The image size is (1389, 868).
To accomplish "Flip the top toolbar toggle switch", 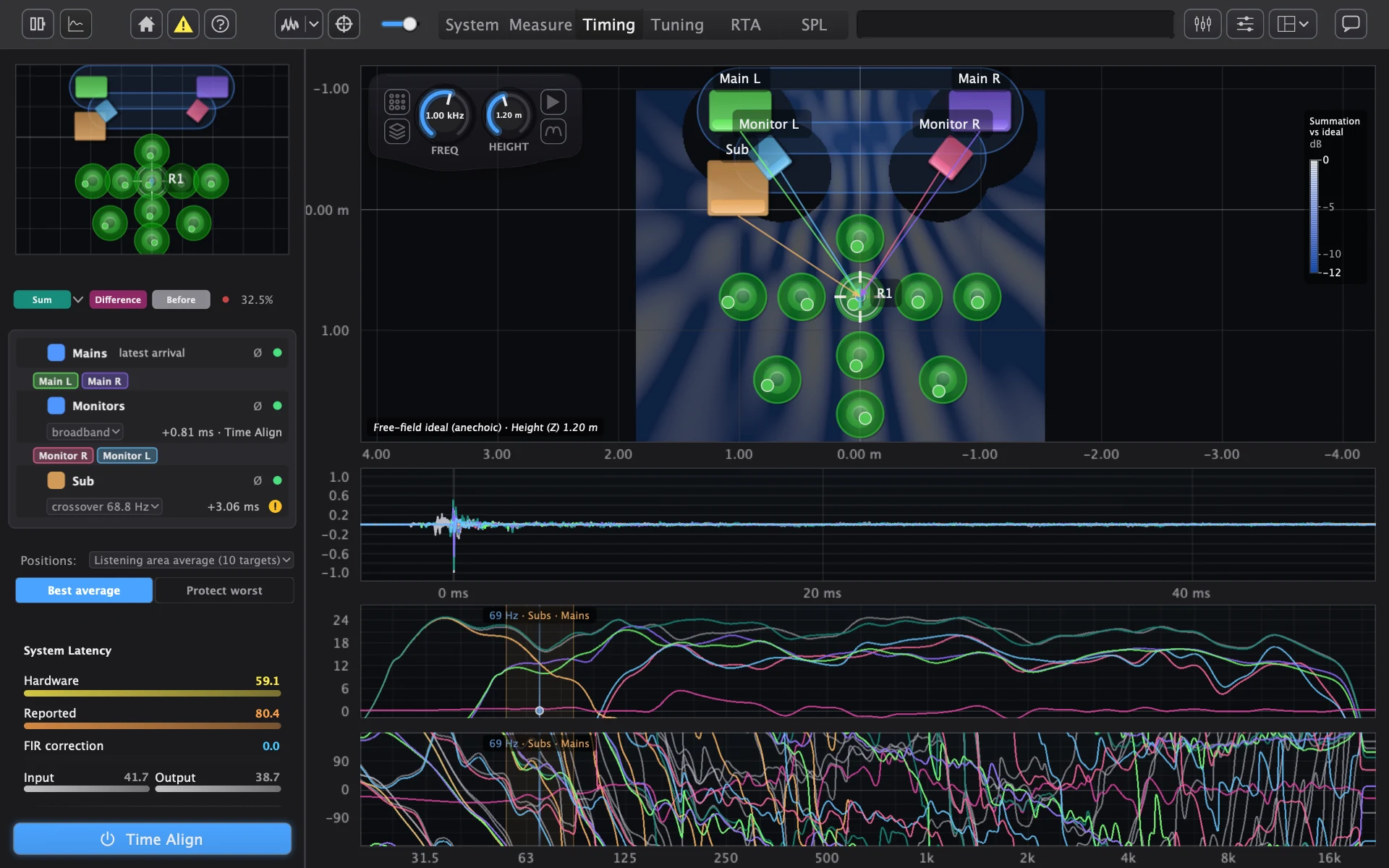I will point(399,25).
